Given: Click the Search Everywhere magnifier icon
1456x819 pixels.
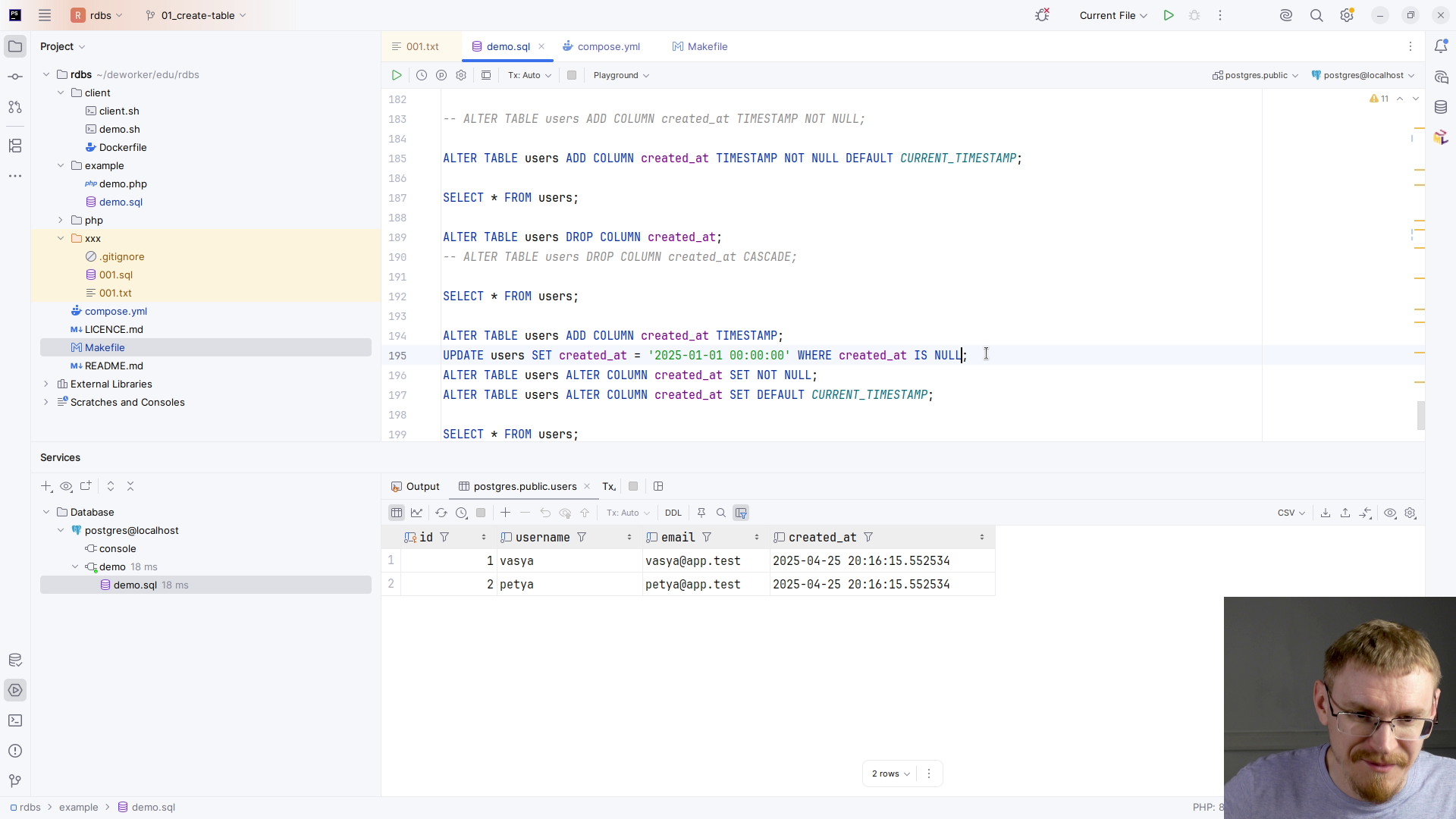Looking at the screenshot, I should pyautogui.click(x=1316, y=15).
